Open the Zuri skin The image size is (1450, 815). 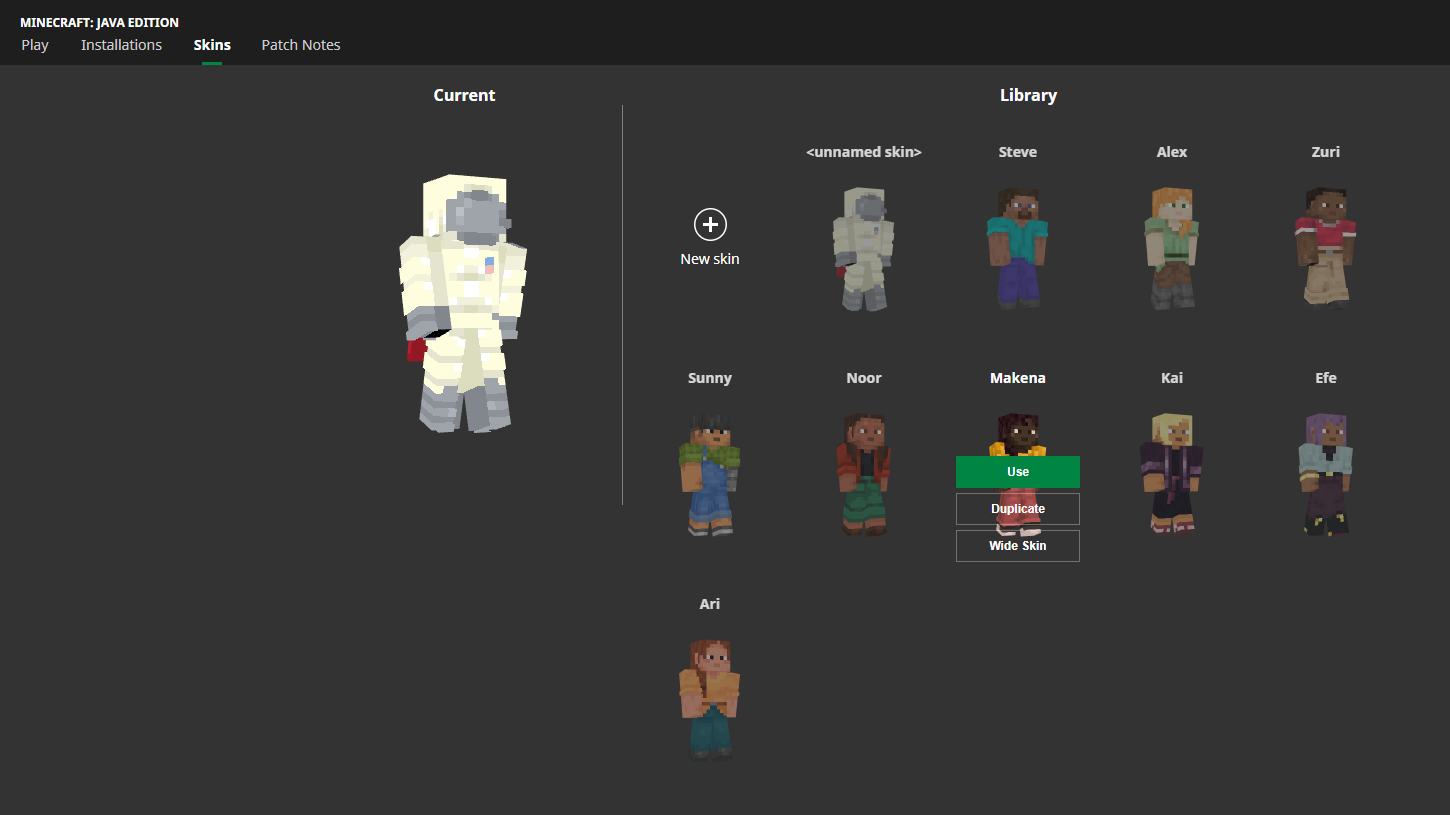coord(1325,247)
